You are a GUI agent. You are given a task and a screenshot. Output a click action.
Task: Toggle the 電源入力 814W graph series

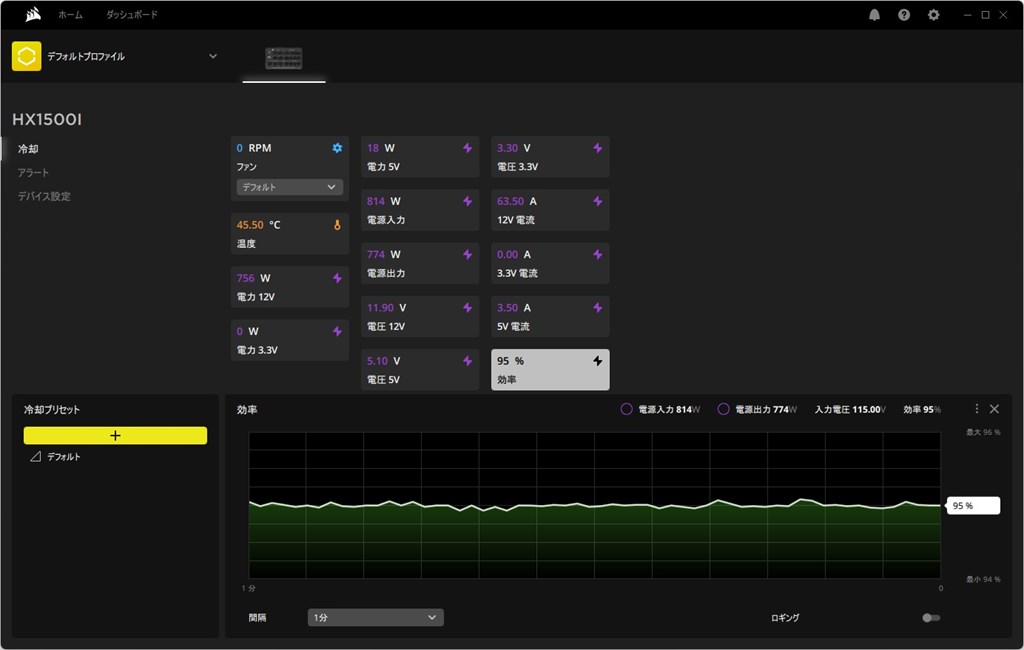point(626,410)
